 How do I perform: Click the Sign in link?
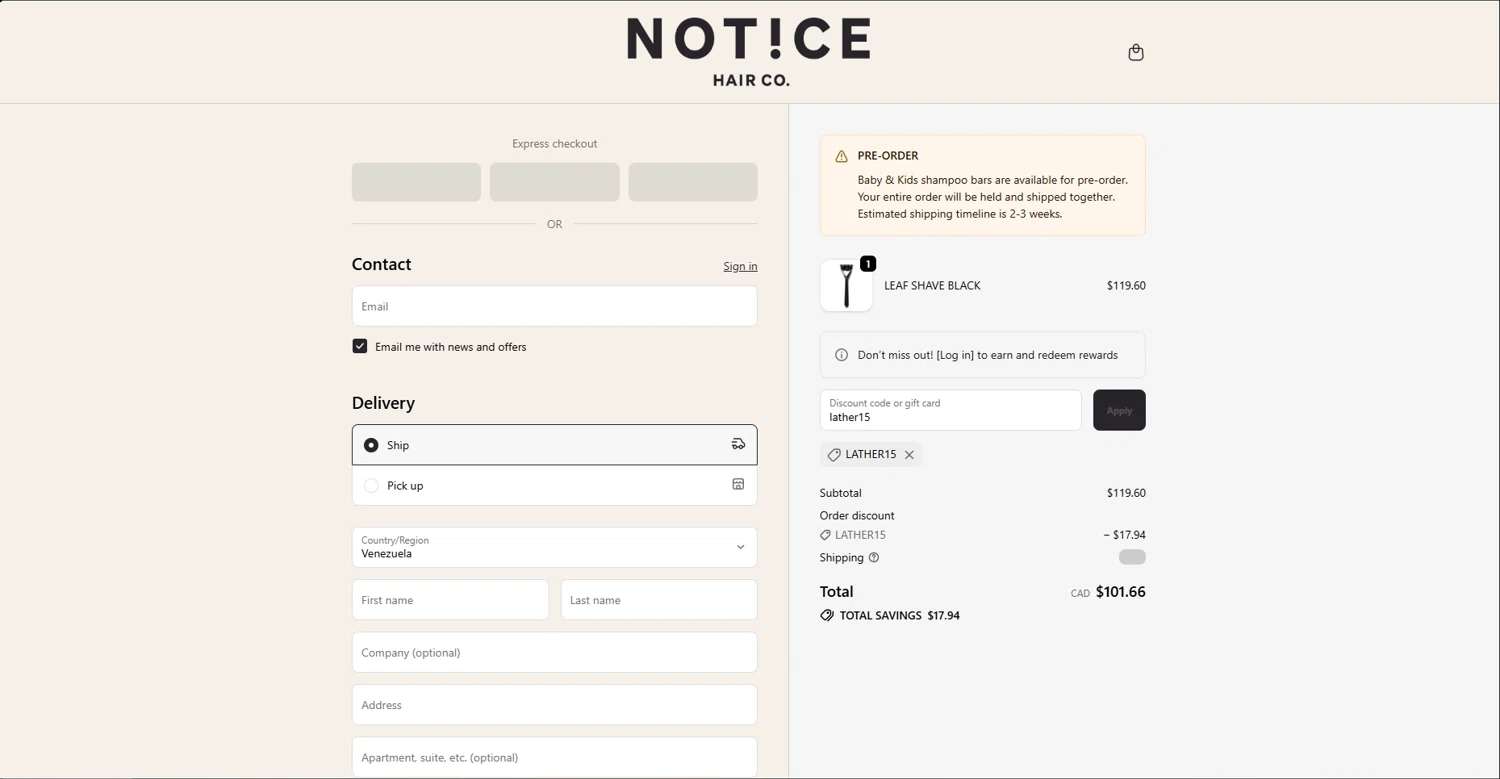740,266
